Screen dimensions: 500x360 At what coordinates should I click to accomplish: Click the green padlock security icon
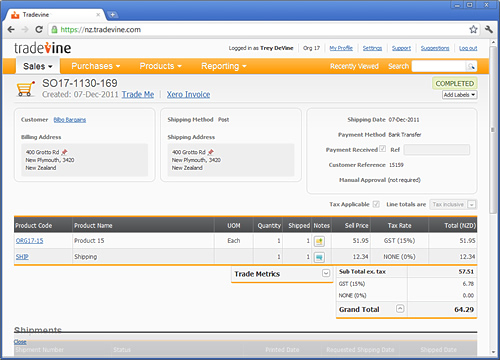[54, 29]
